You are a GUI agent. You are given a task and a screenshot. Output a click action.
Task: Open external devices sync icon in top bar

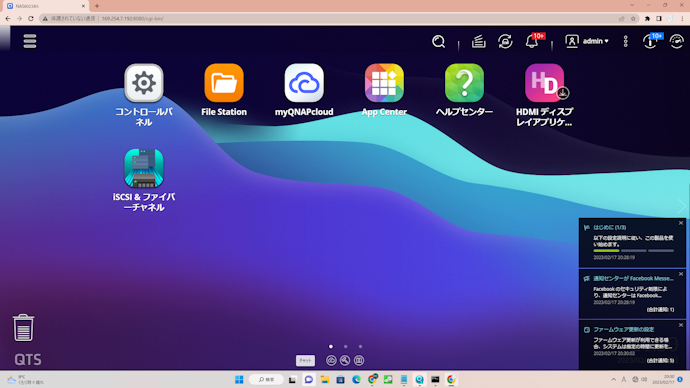tap(505, 41)
